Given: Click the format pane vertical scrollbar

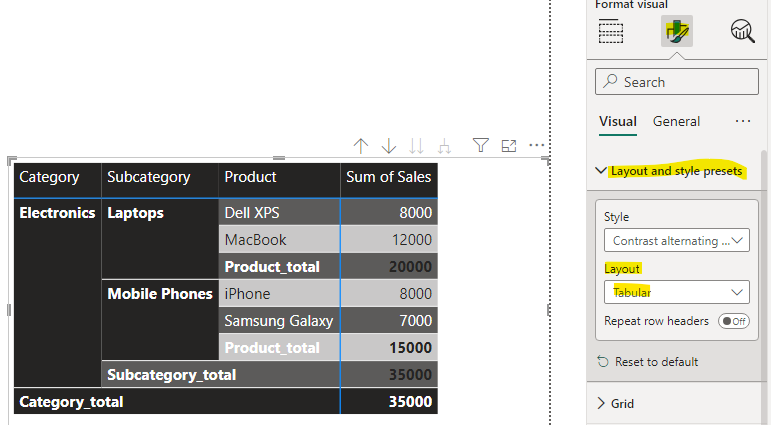Looking at the screenshot, I should coord(764,288).
